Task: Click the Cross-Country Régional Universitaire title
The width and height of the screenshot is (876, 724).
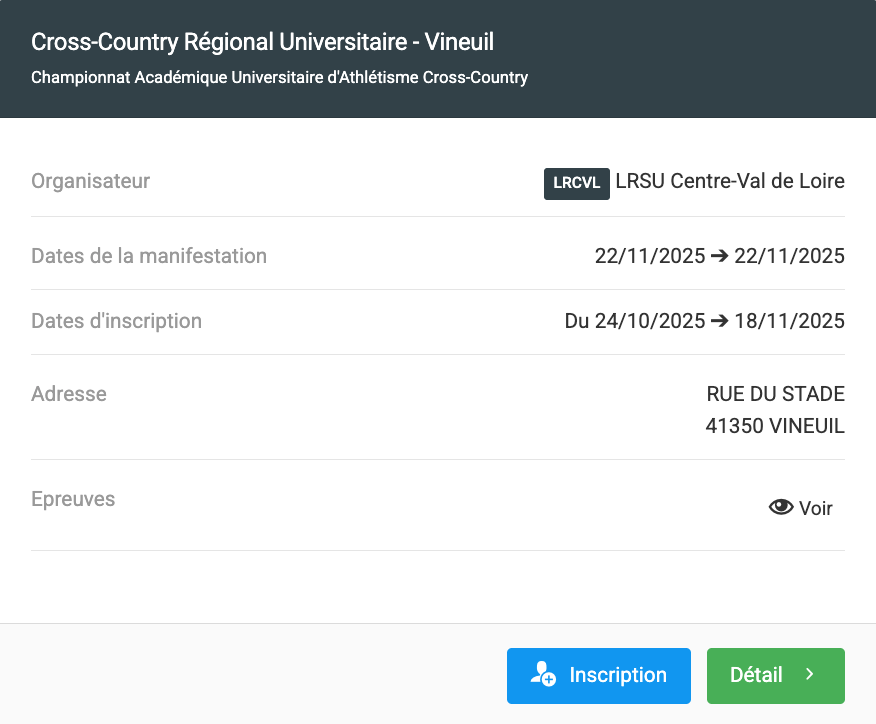Action: [x=262, y=42]
